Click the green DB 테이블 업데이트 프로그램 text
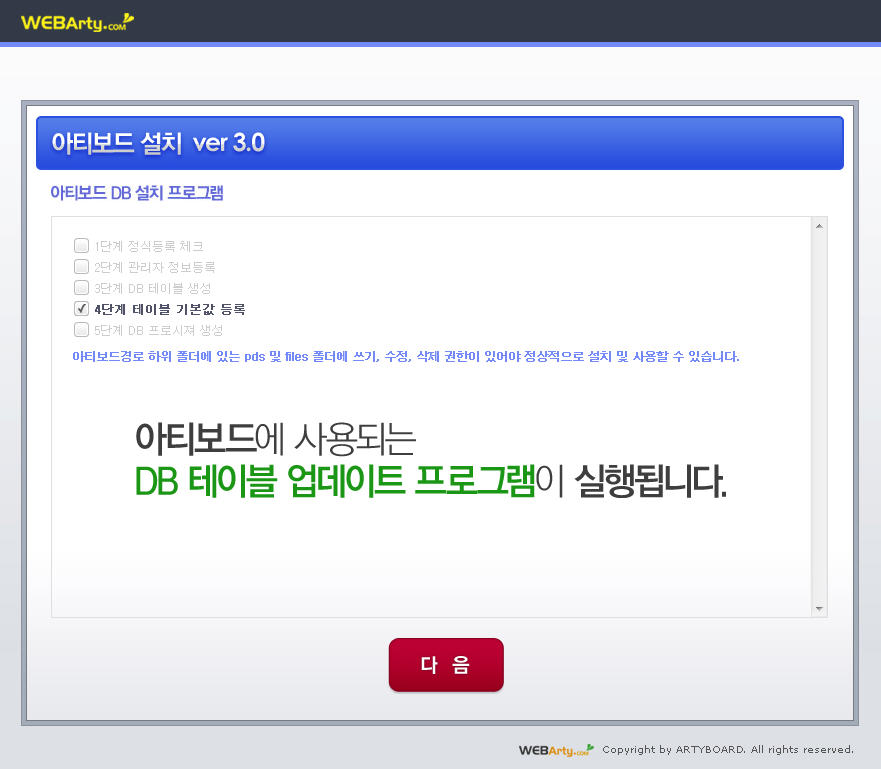Image resolution: width=881 pixels, height=769 pixels. (335, 481)
